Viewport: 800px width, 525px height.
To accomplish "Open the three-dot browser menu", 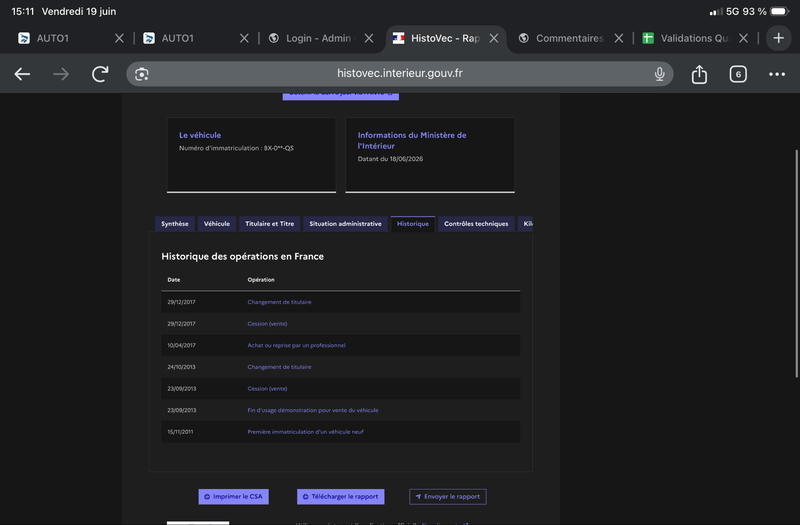I will click(777, 74).
